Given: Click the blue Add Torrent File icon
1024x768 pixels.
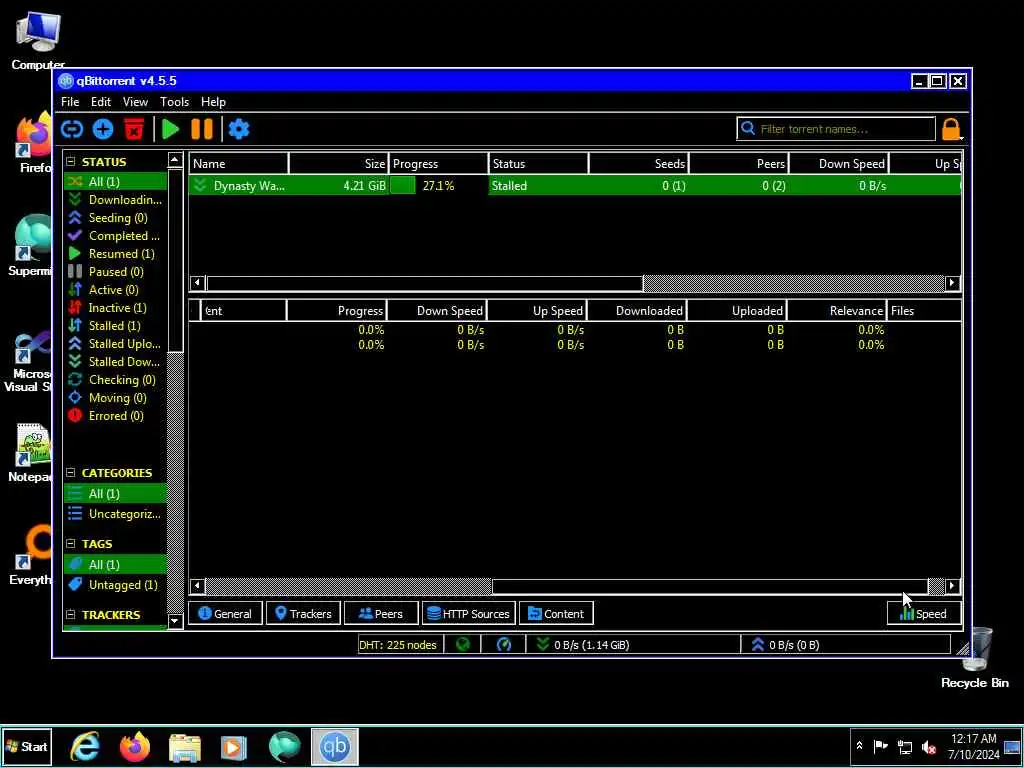Looking at the screenshot, I should (x=103, y=129).
